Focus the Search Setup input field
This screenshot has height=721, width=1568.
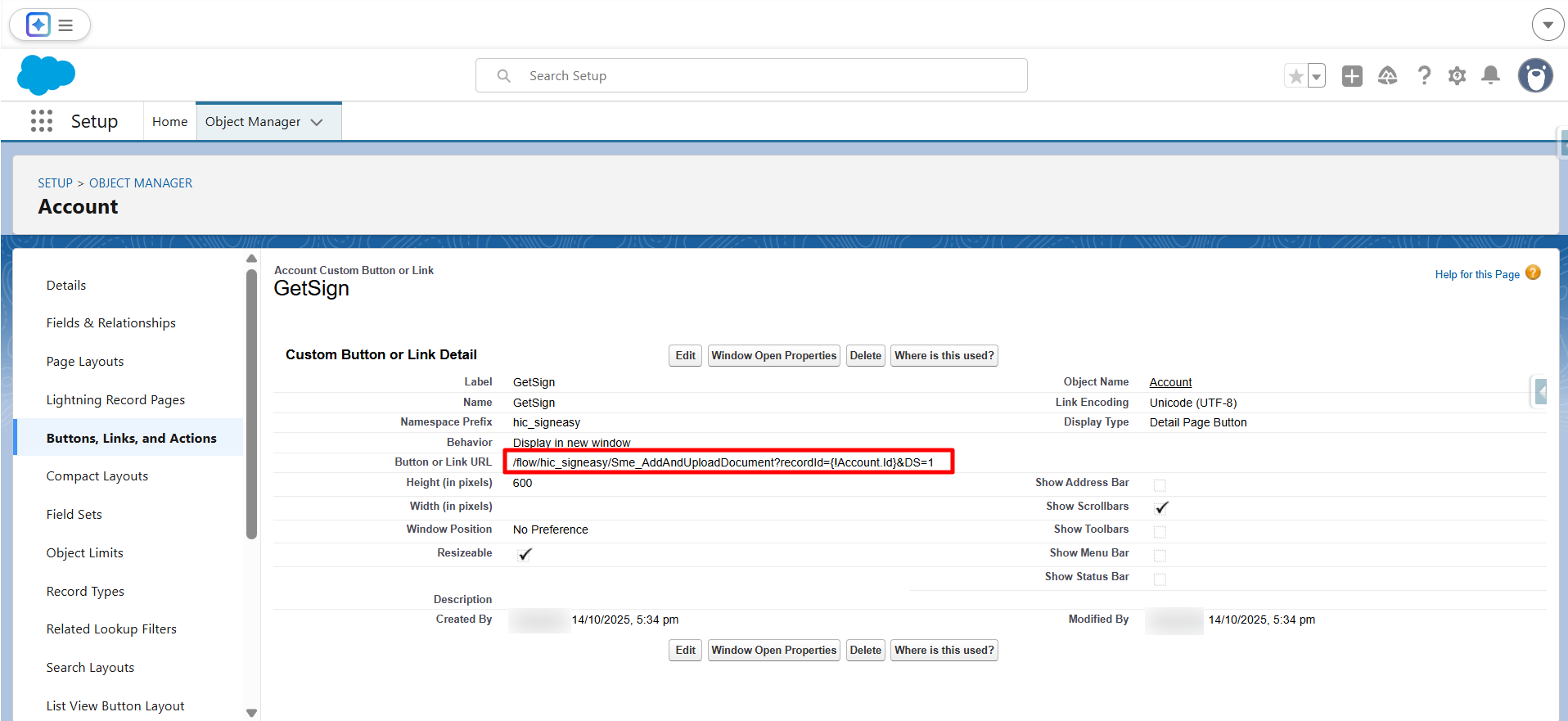coord(751,76)
